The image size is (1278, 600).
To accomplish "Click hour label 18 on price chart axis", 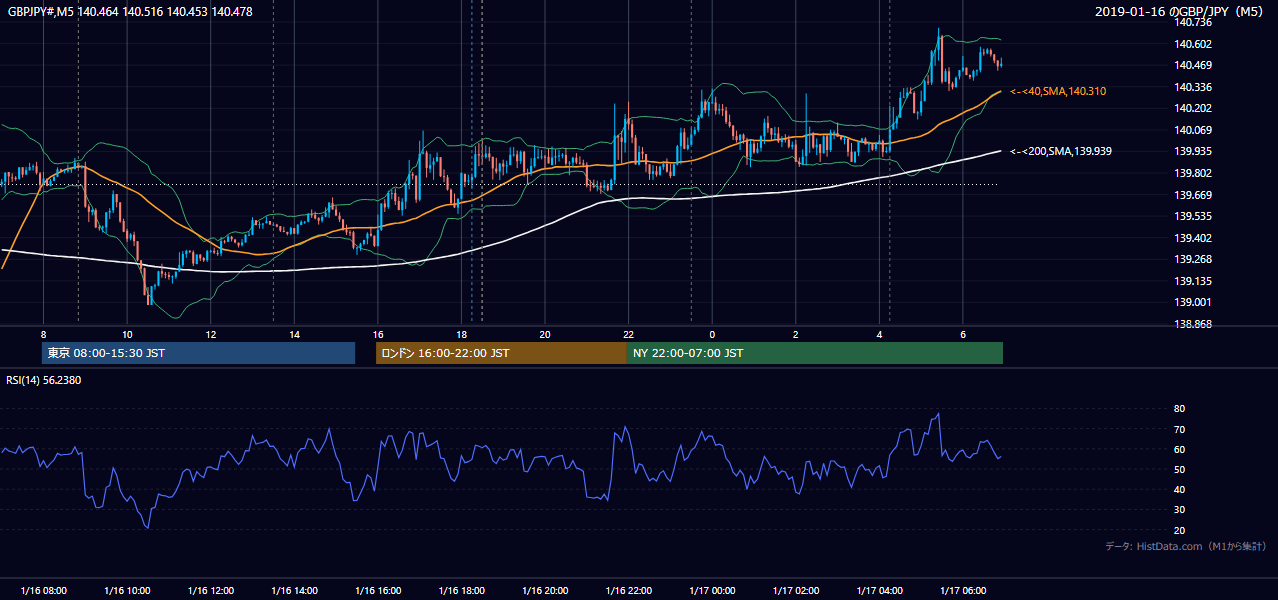I will pyautogui.click(x=461, y=334).
